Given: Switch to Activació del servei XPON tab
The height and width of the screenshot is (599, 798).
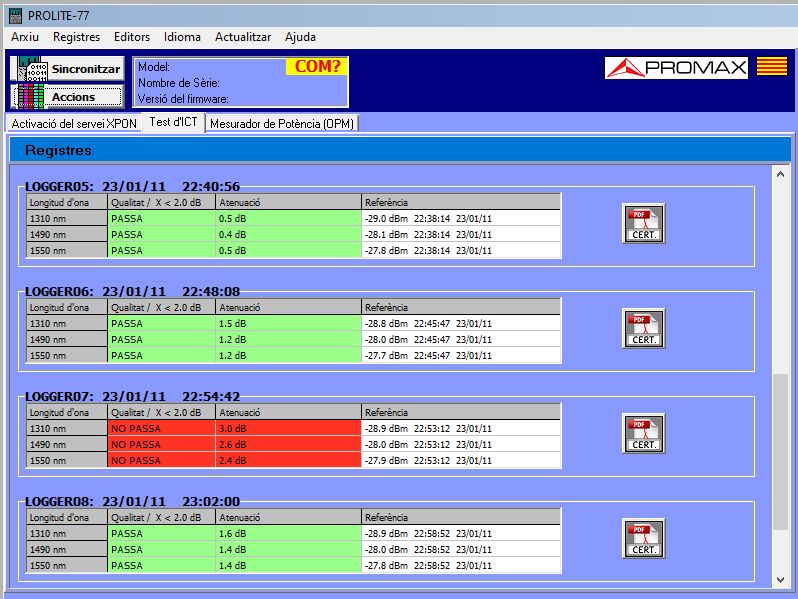Looking at the screenshot, I should (x=74, y=124).
